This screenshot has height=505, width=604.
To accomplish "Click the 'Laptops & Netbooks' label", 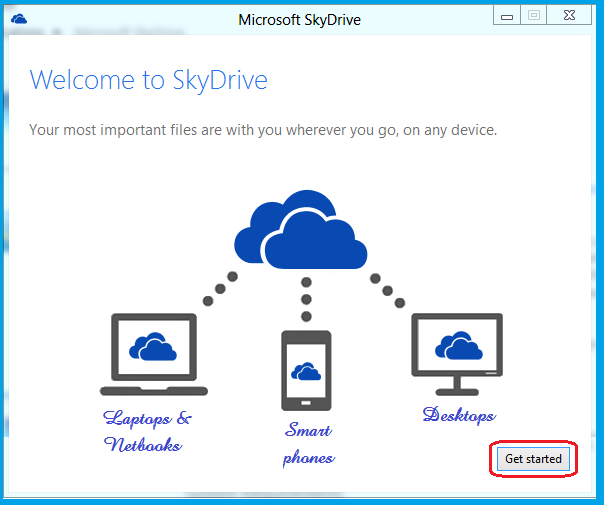I will (147, 431).
